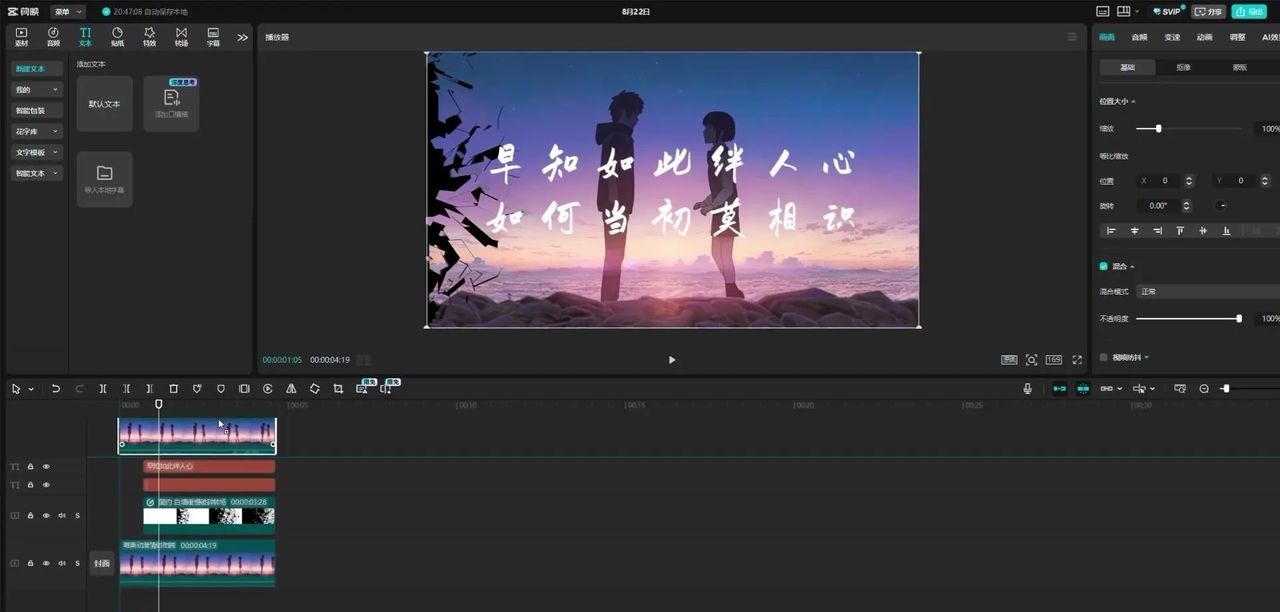Open the 贴纸 stickers panel

click(x=117, y=38)
